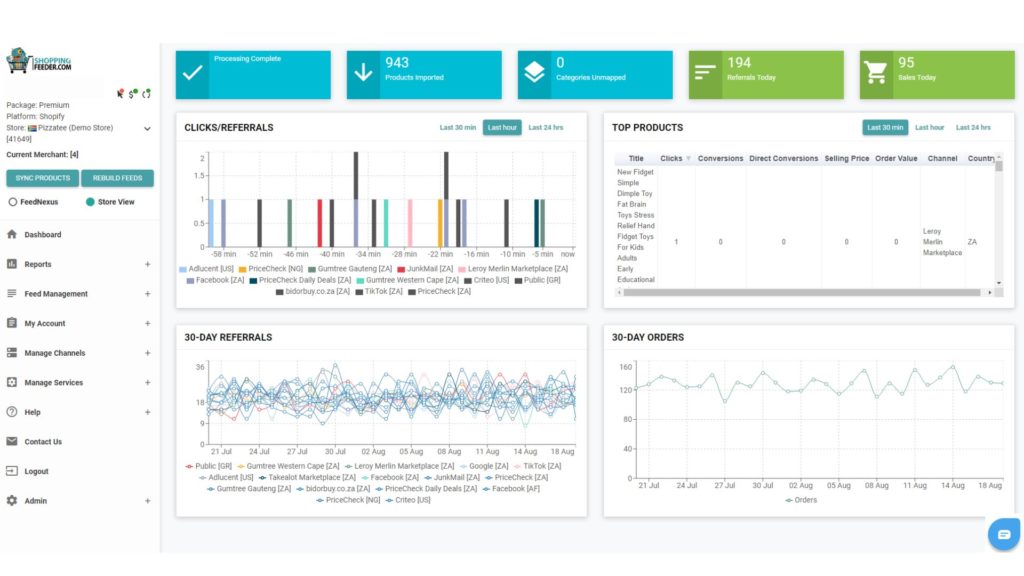Viewport: 1024px width, 576px height.
Task: Click the Logout arrow icon
Action: (x=12, y=471)
